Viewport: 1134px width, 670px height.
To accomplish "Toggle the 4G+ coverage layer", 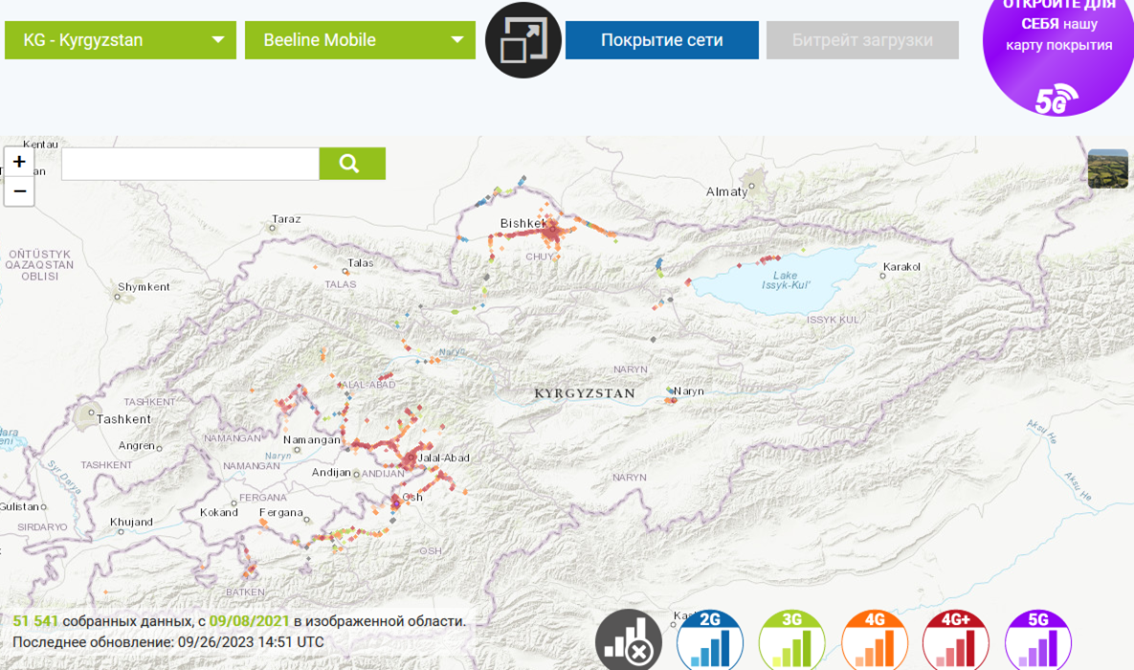I will click(956, 642).
